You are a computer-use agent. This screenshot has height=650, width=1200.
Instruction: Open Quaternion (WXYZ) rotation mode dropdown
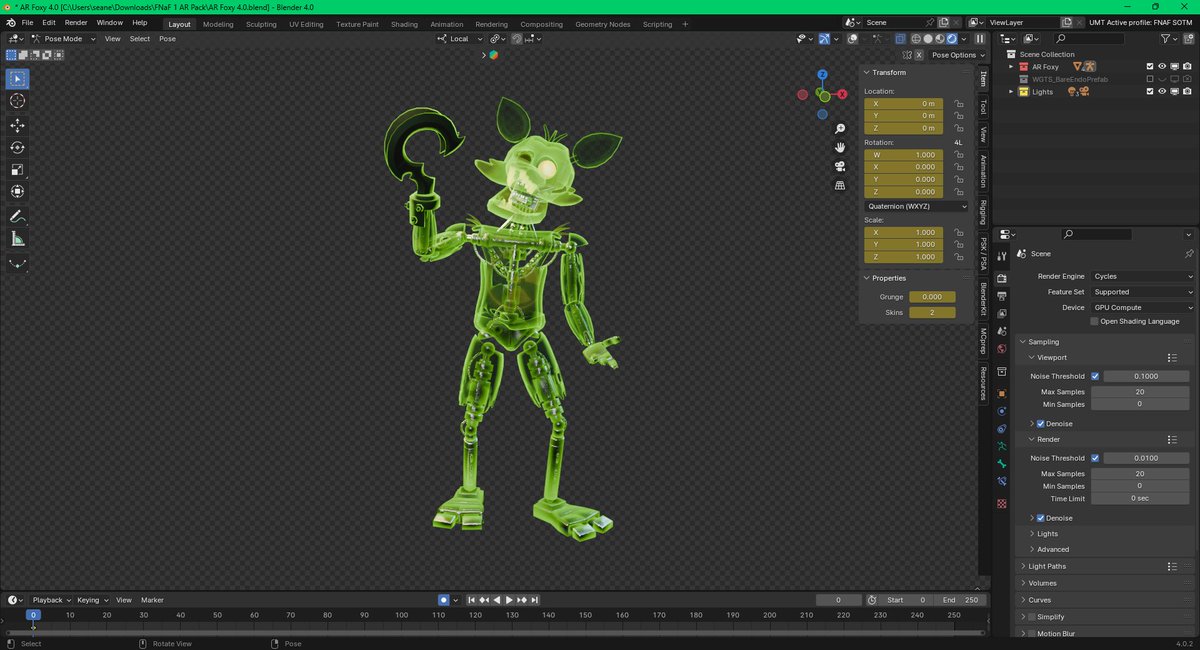[x=916, y=206]
